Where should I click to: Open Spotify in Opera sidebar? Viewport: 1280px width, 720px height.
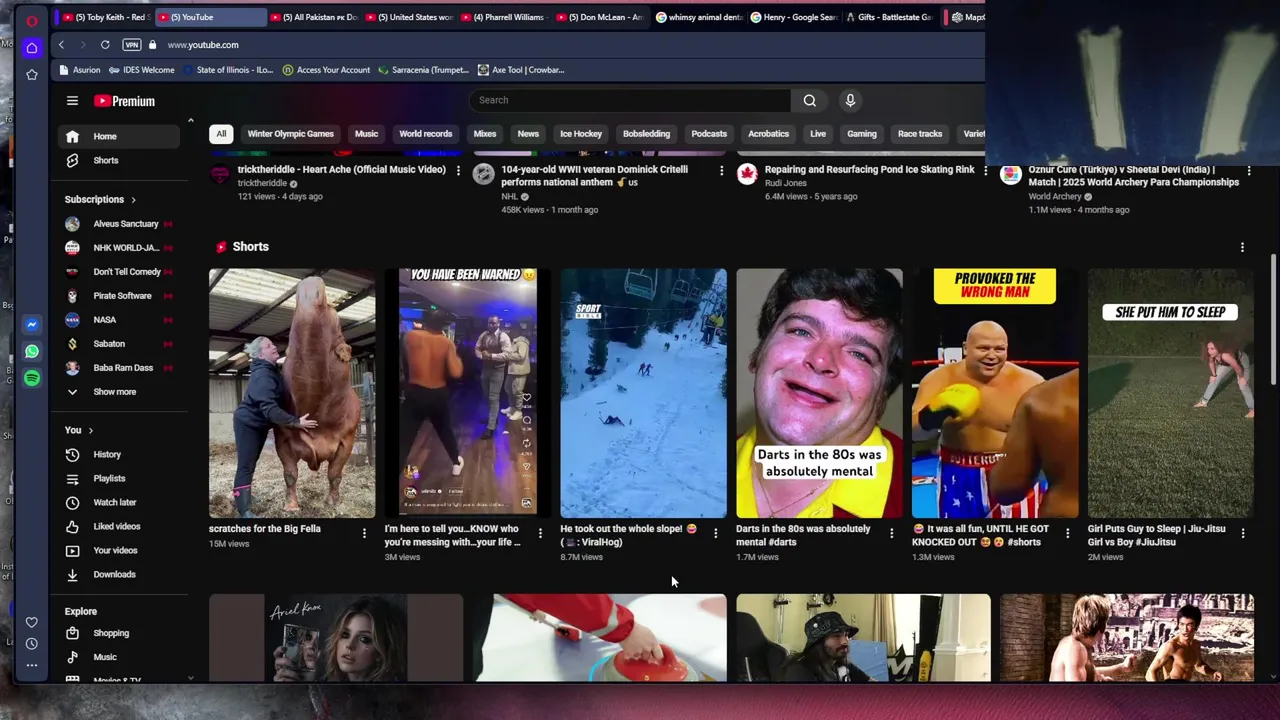tap(32, 378)
